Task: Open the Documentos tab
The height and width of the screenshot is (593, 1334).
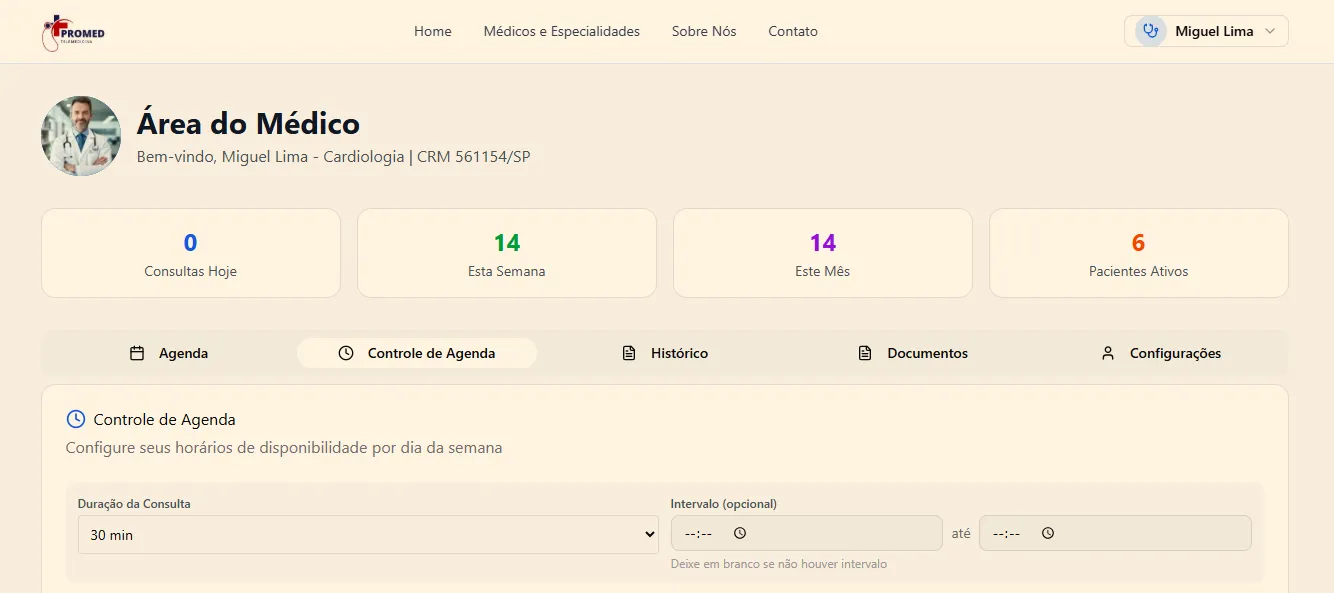Action: pyautogui.click(x=913, y=353)
